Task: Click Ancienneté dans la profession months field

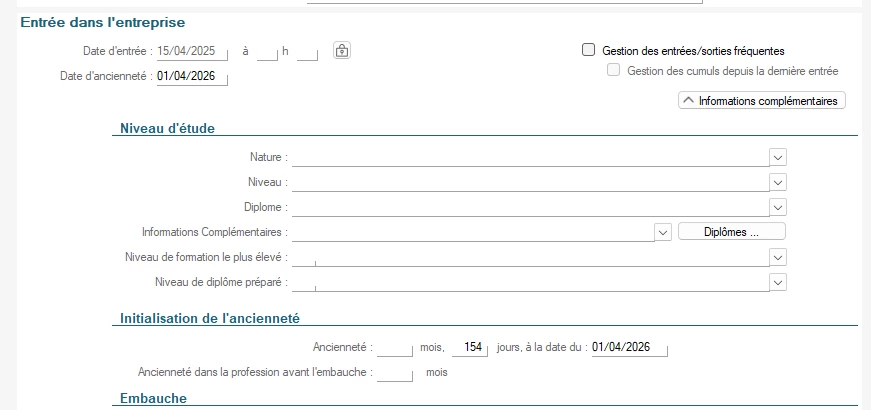Action: (x=394, y=373)
